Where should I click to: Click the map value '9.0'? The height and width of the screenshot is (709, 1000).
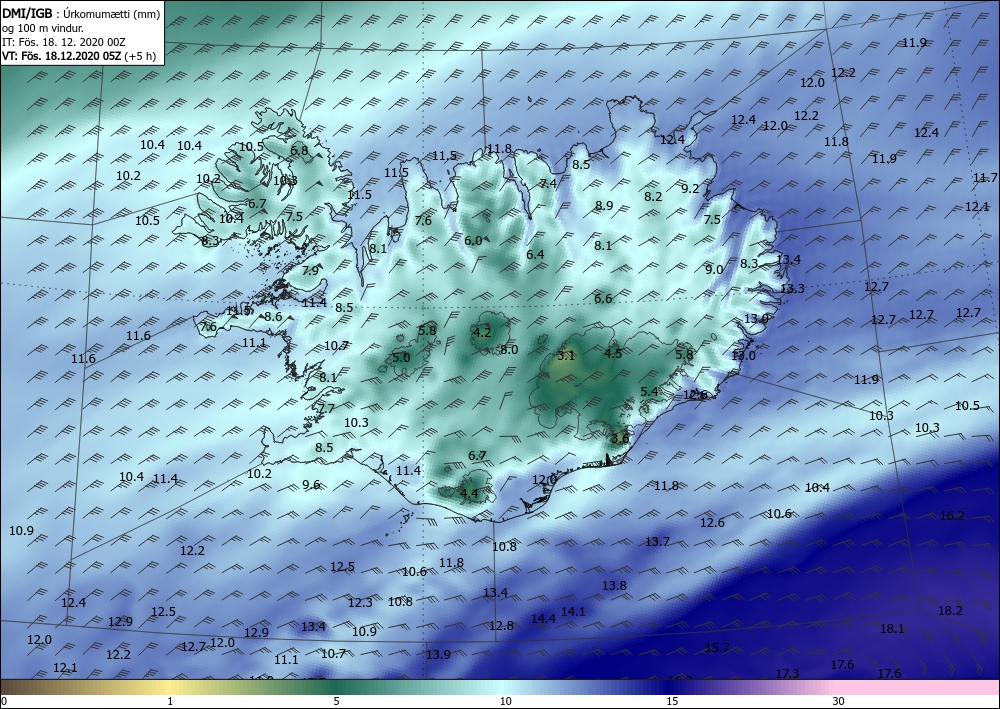(714, 269)
